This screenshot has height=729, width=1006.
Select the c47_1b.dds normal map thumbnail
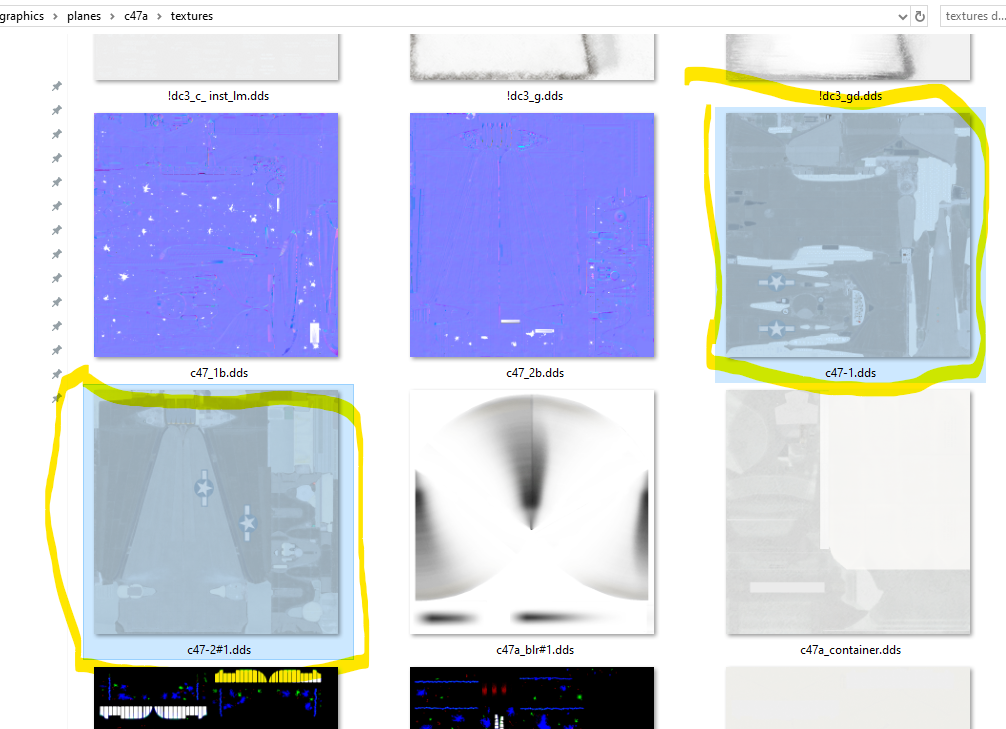point(216,234)
